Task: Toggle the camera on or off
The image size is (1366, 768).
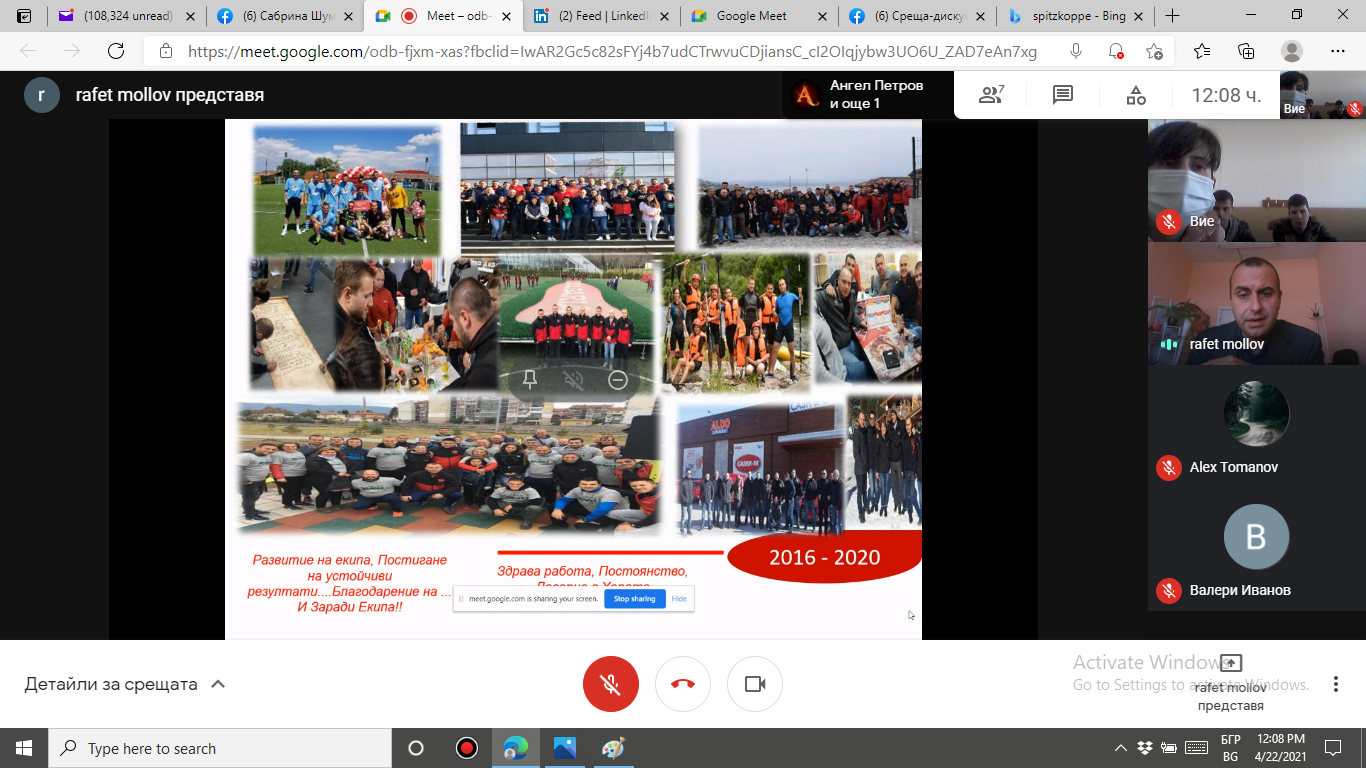Action: (755, 684)
